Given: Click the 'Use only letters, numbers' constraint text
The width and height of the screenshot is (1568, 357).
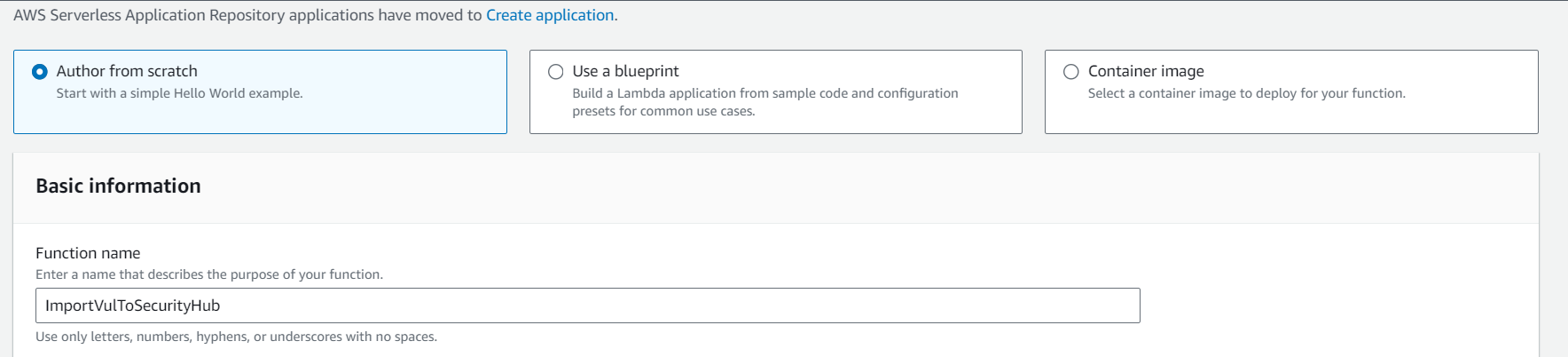Looking at the screenshot, I should tap(236, 337).
